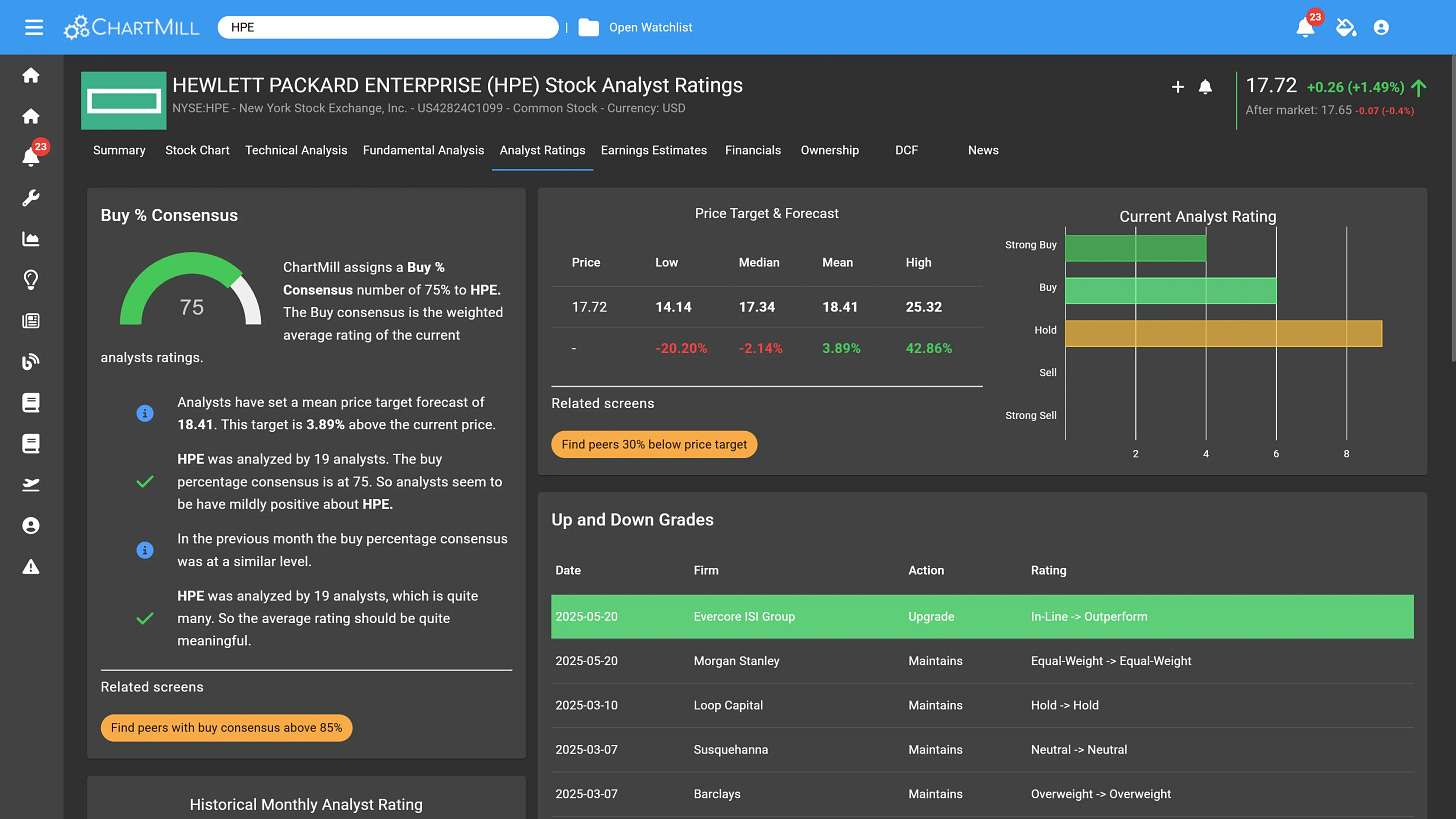Go to the News tab
1456x819 pixels.
tap(983, 150)
